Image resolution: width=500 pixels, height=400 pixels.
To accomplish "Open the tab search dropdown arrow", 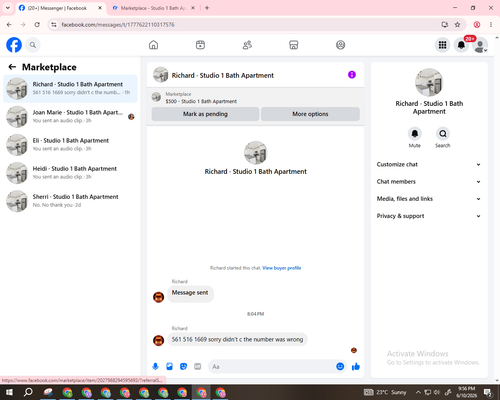I will click(x=8, y=8).
